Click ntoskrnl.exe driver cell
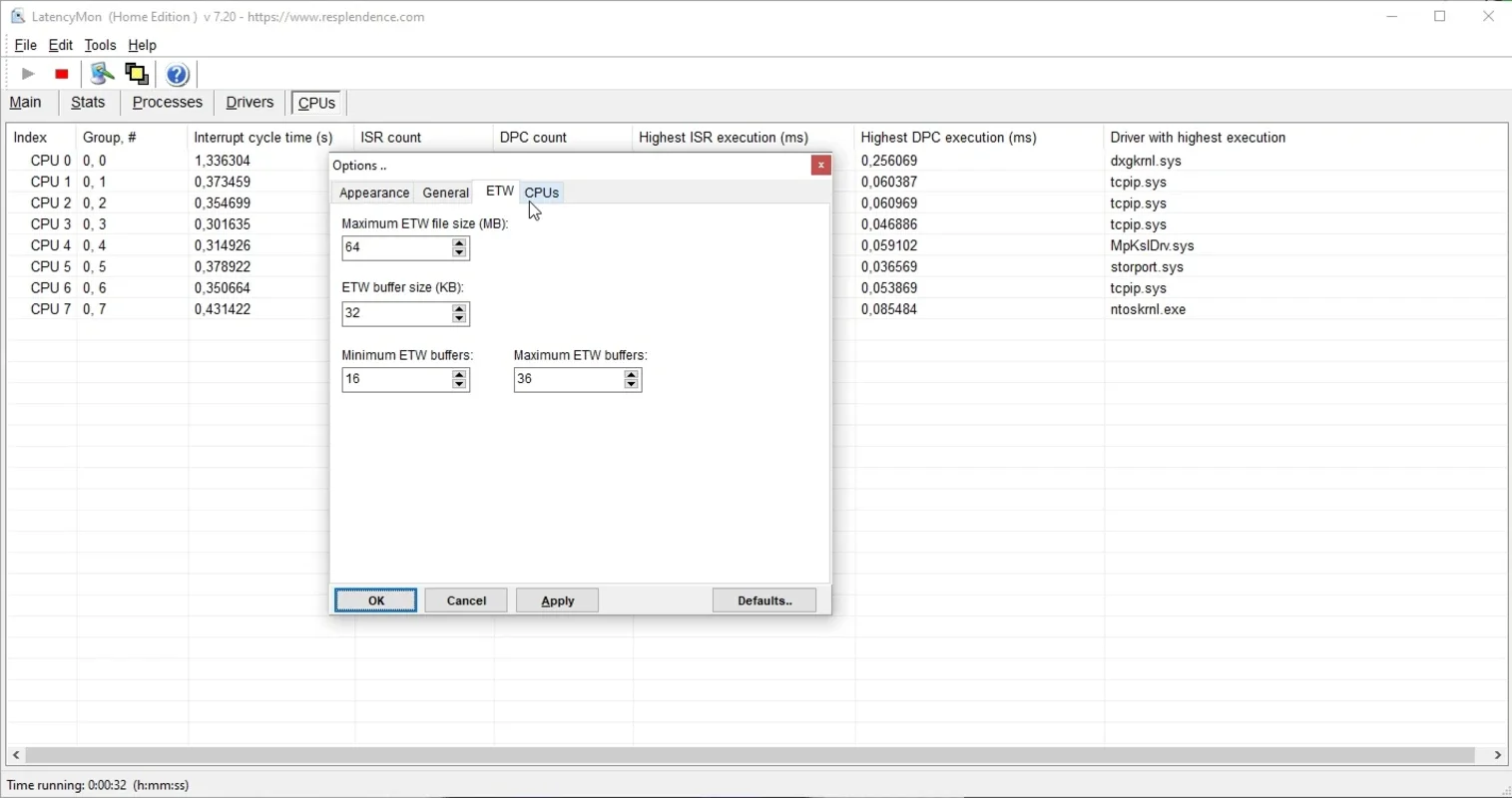 pos(1148,309)
